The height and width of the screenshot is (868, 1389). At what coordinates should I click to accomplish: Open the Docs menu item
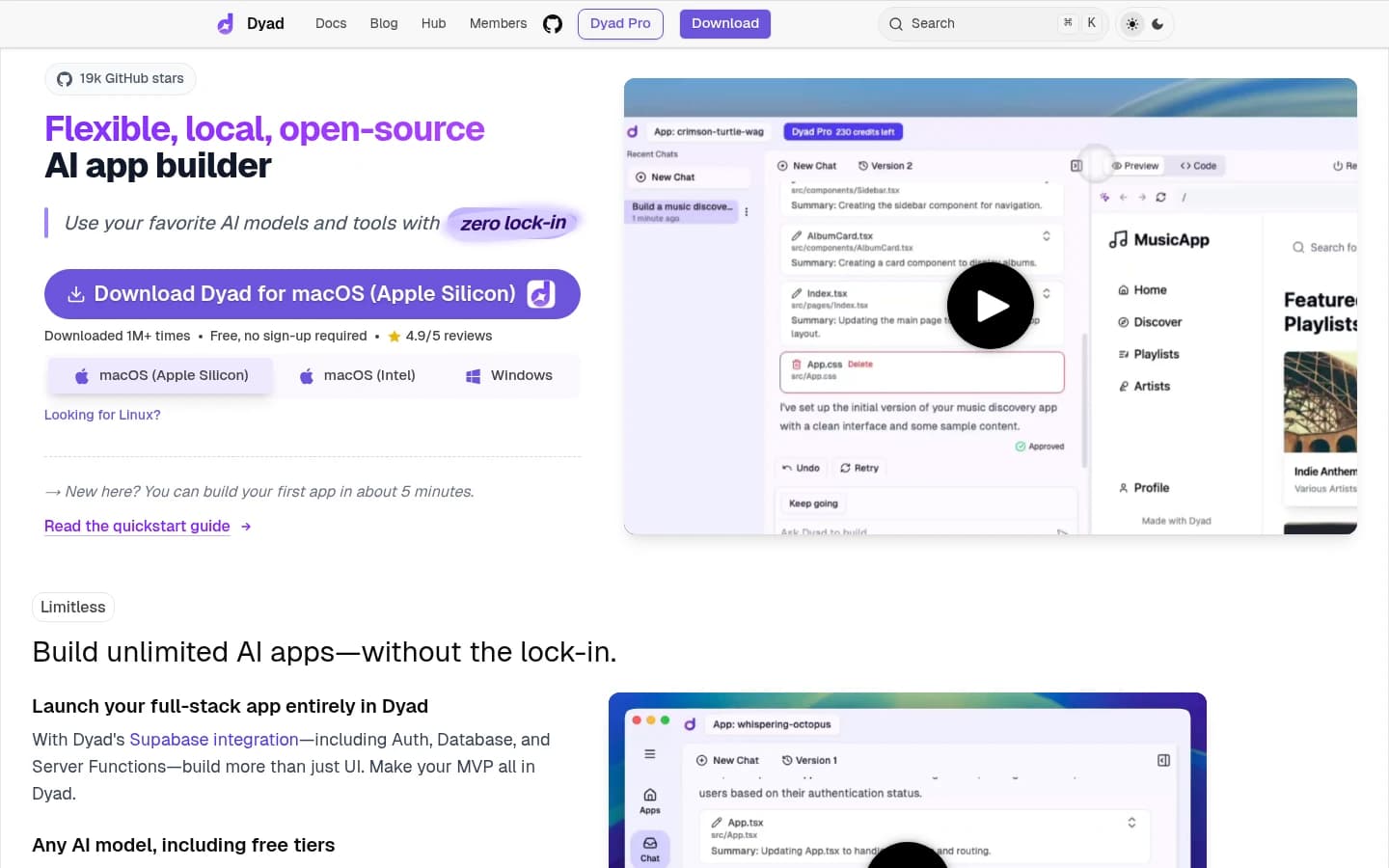click(x=331, y=23)
